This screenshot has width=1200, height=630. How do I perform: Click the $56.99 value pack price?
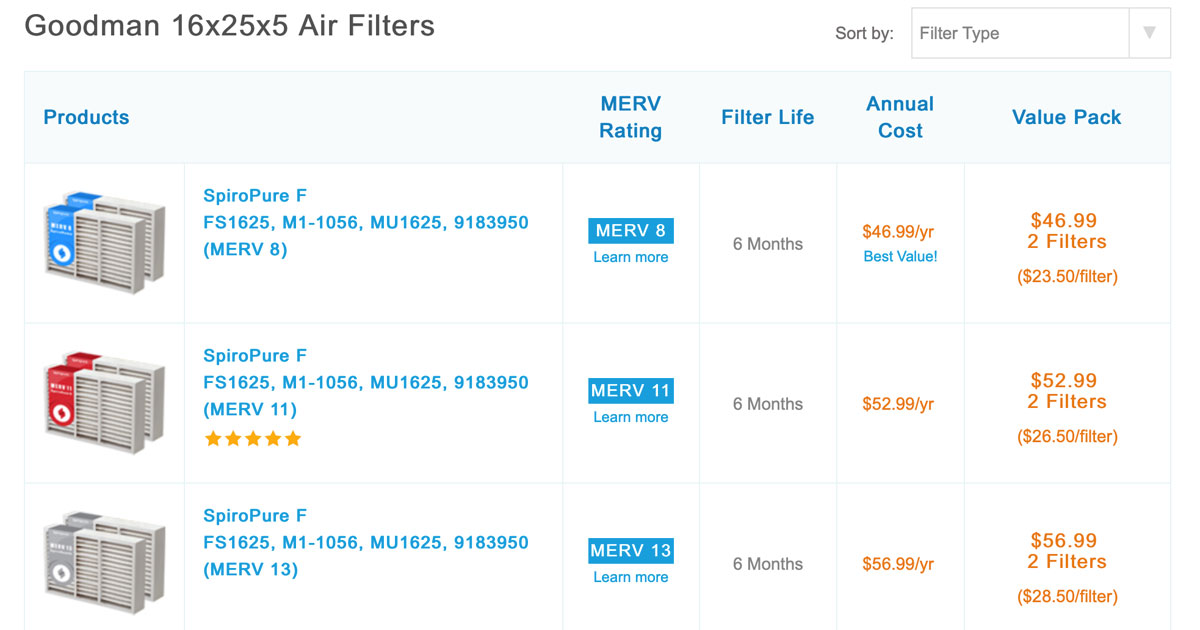point(1066,540)
